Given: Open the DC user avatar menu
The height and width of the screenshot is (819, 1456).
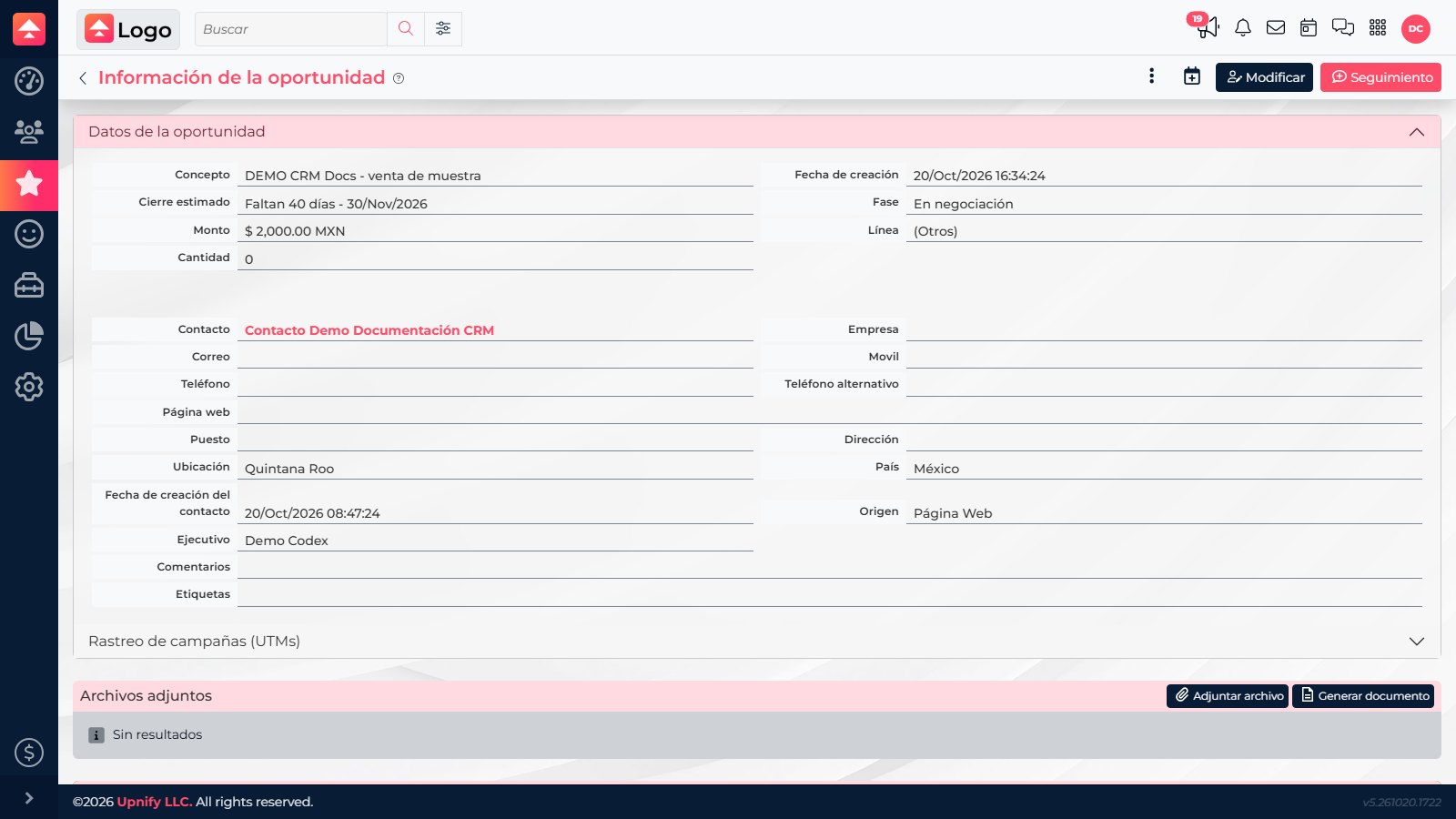Looking at the screenshot, I should click(1416, 29).
